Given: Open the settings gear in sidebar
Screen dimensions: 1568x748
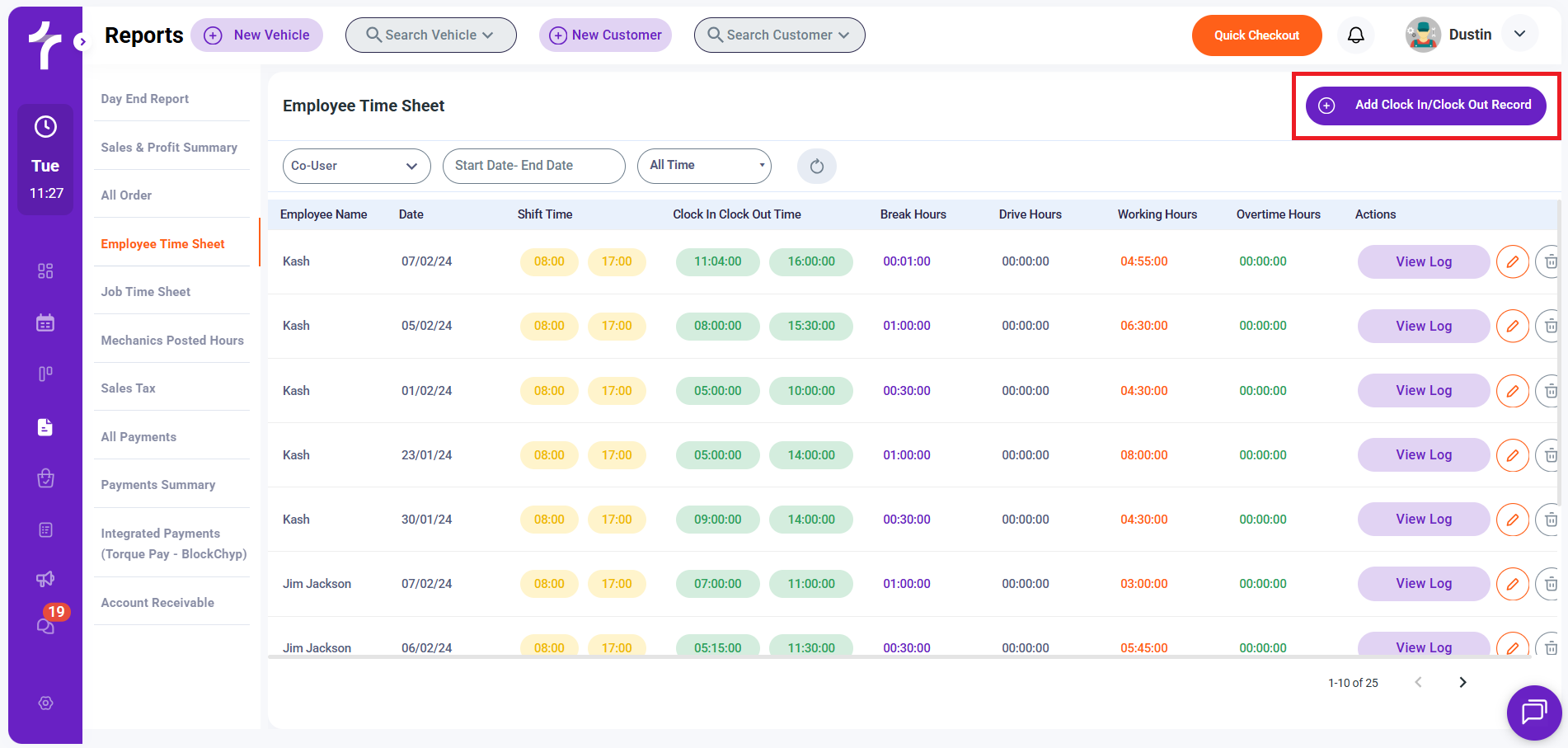Looking at the screenshot, I should (45, 703).
